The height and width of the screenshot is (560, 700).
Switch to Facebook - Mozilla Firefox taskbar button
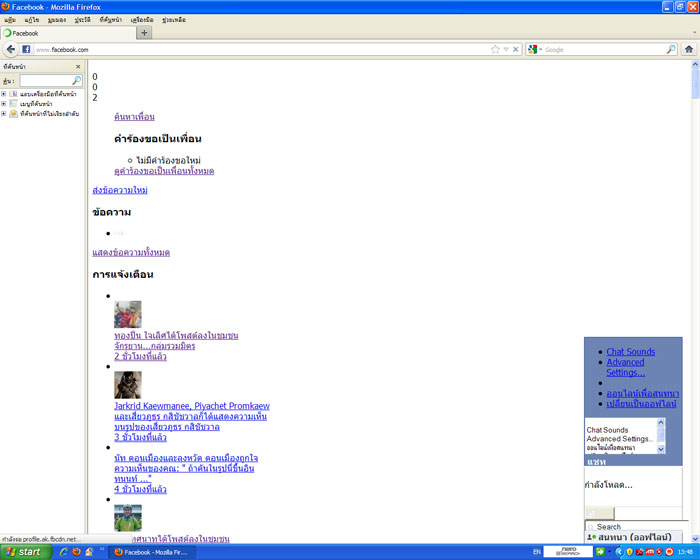pyautogui.click(x=152, y=552)
